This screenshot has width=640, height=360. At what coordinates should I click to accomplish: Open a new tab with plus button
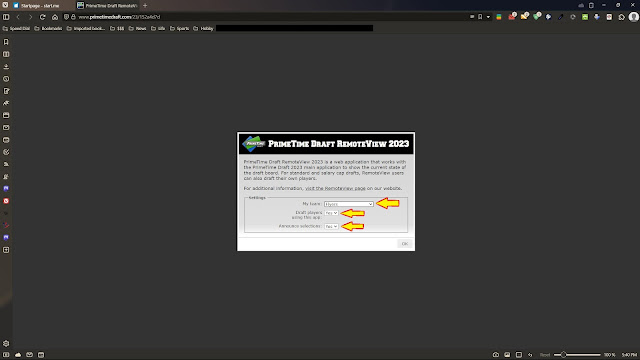(145, 6)
